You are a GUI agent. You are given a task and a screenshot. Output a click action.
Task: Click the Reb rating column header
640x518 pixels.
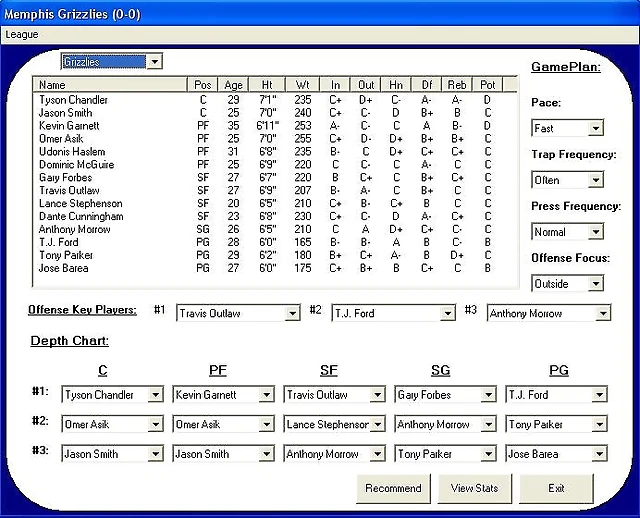(x=457, y=84)
